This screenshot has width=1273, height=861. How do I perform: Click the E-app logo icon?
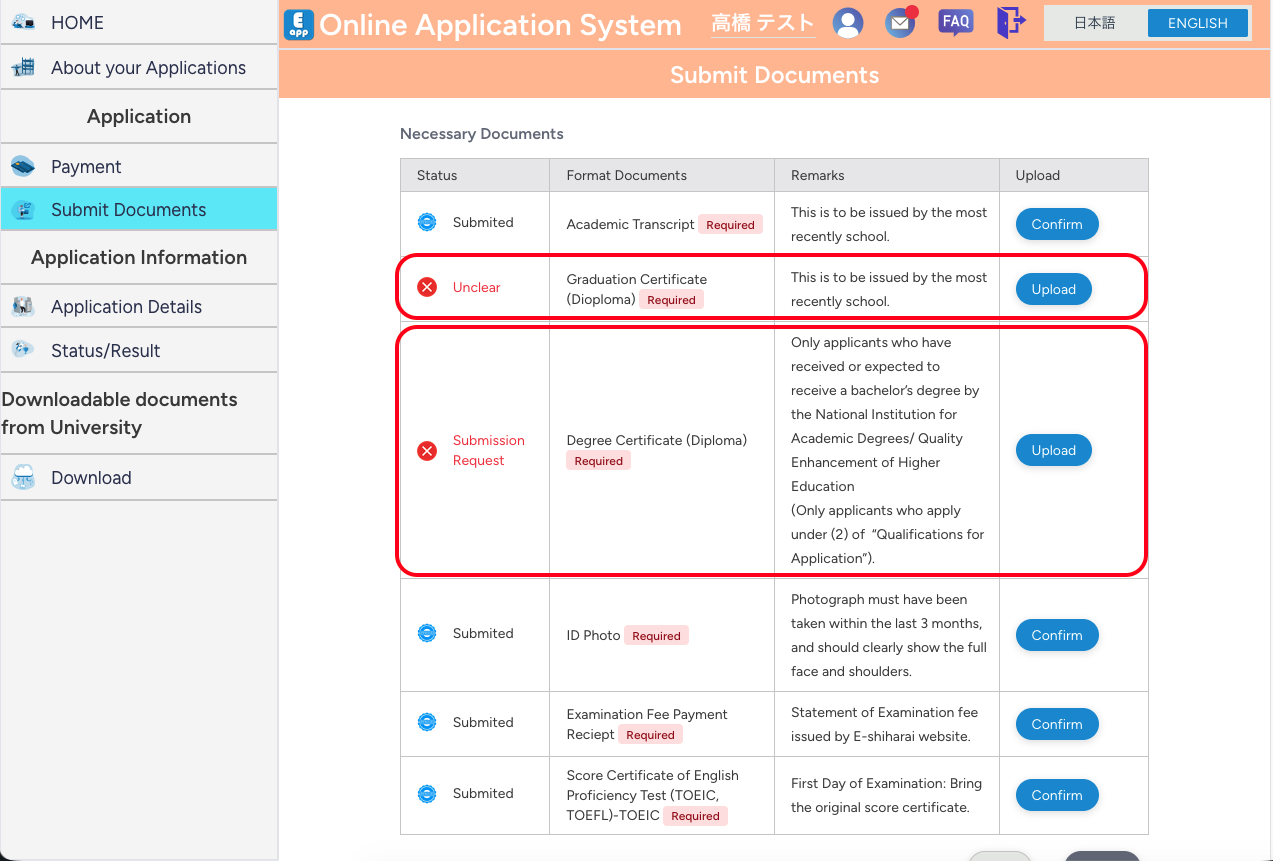(x=299, y=24)
